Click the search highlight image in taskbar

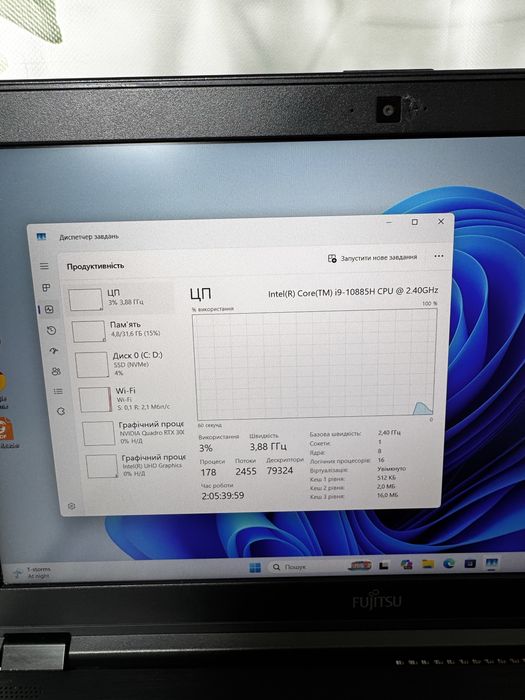(x=360, y=566)
